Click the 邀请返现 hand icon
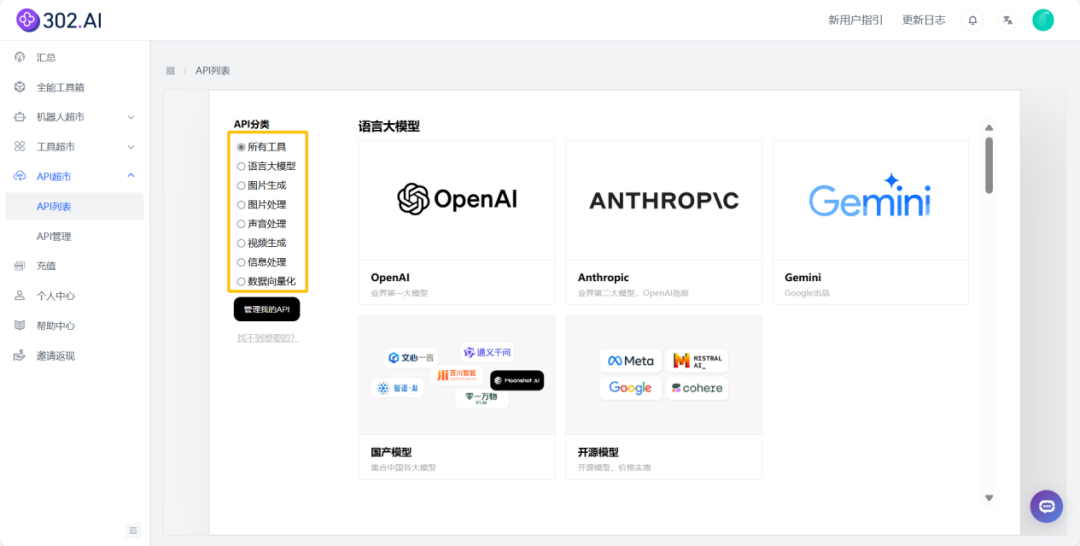Viewport: 1080px width, 546px height. (x=20, y=356)
